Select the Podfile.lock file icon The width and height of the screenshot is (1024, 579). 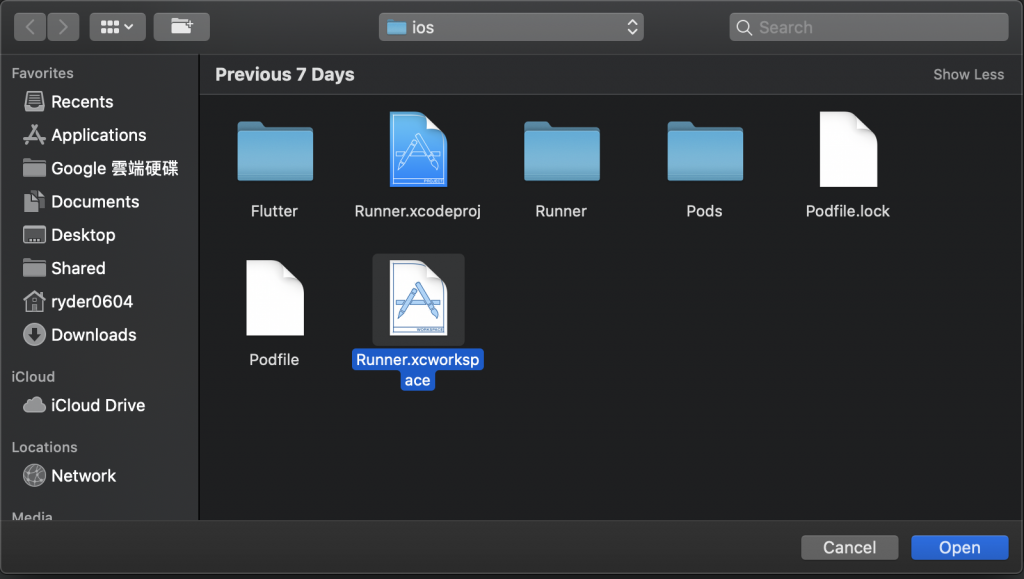click(x=848, y=149)
